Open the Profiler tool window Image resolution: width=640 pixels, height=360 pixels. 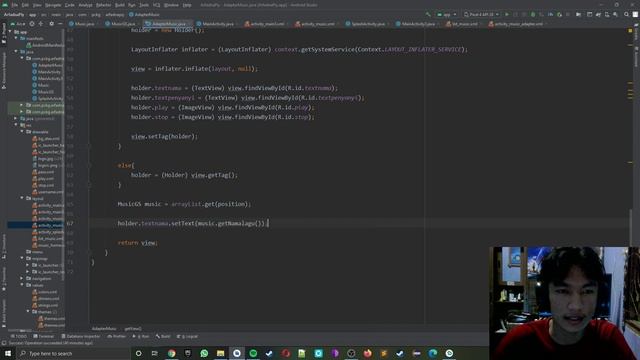tap(116, 336)
